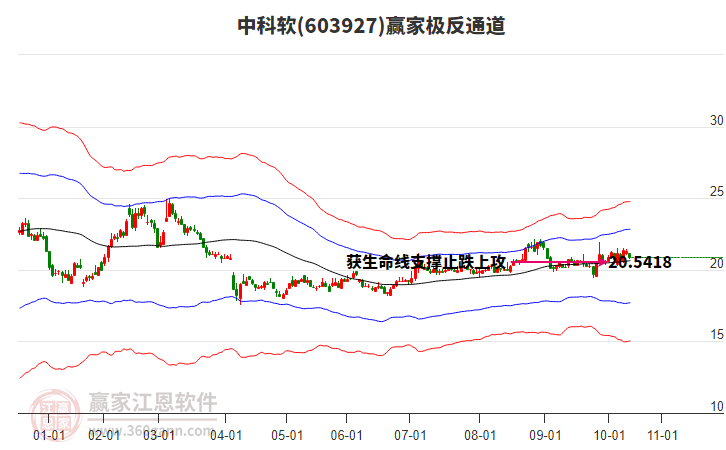
Task: Click the x-axis date 11-01
Action: tap(663, 436)
